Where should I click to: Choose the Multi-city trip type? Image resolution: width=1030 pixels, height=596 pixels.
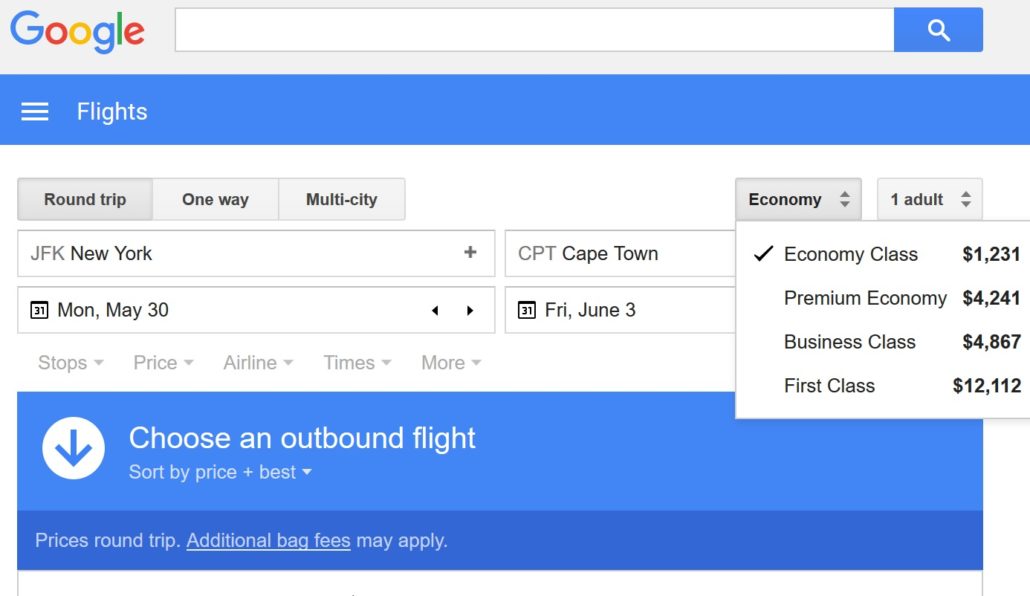pyautogui.click(x=342, y=199)
